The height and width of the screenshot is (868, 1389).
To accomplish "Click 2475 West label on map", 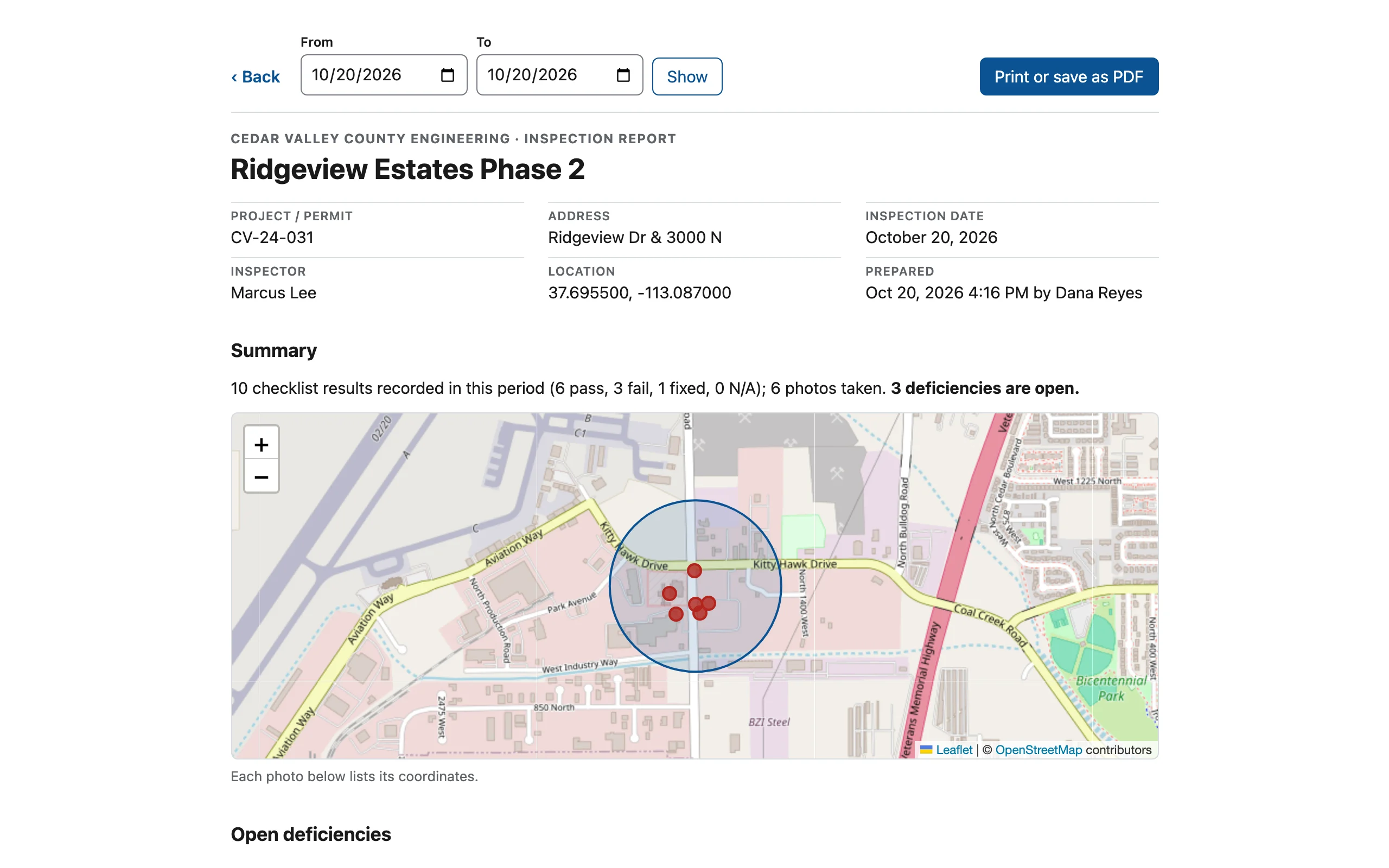I will pyautogui.click(x=441, y=717).
